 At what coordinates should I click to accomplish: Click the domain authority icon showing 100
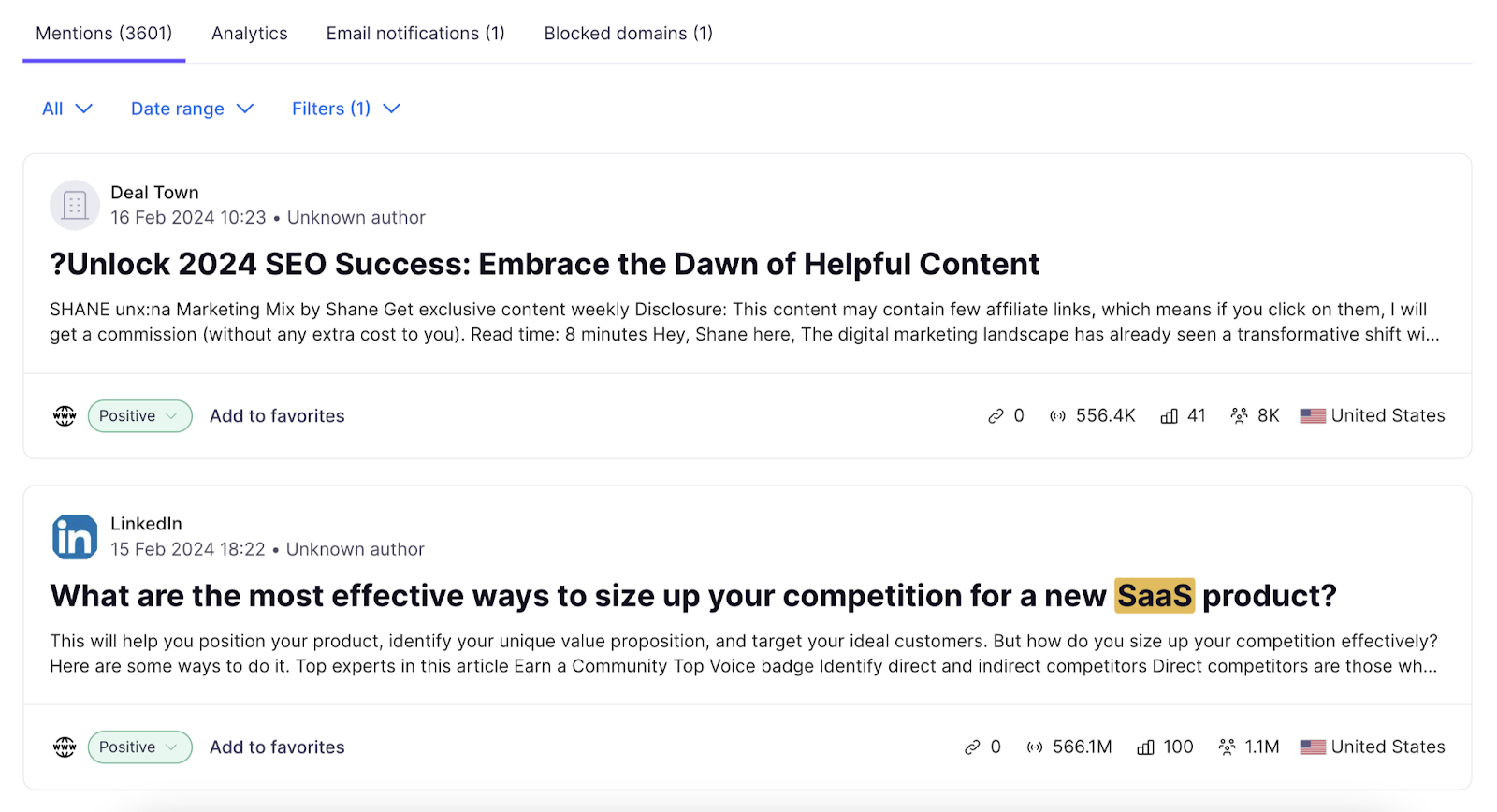(1145, 747)
